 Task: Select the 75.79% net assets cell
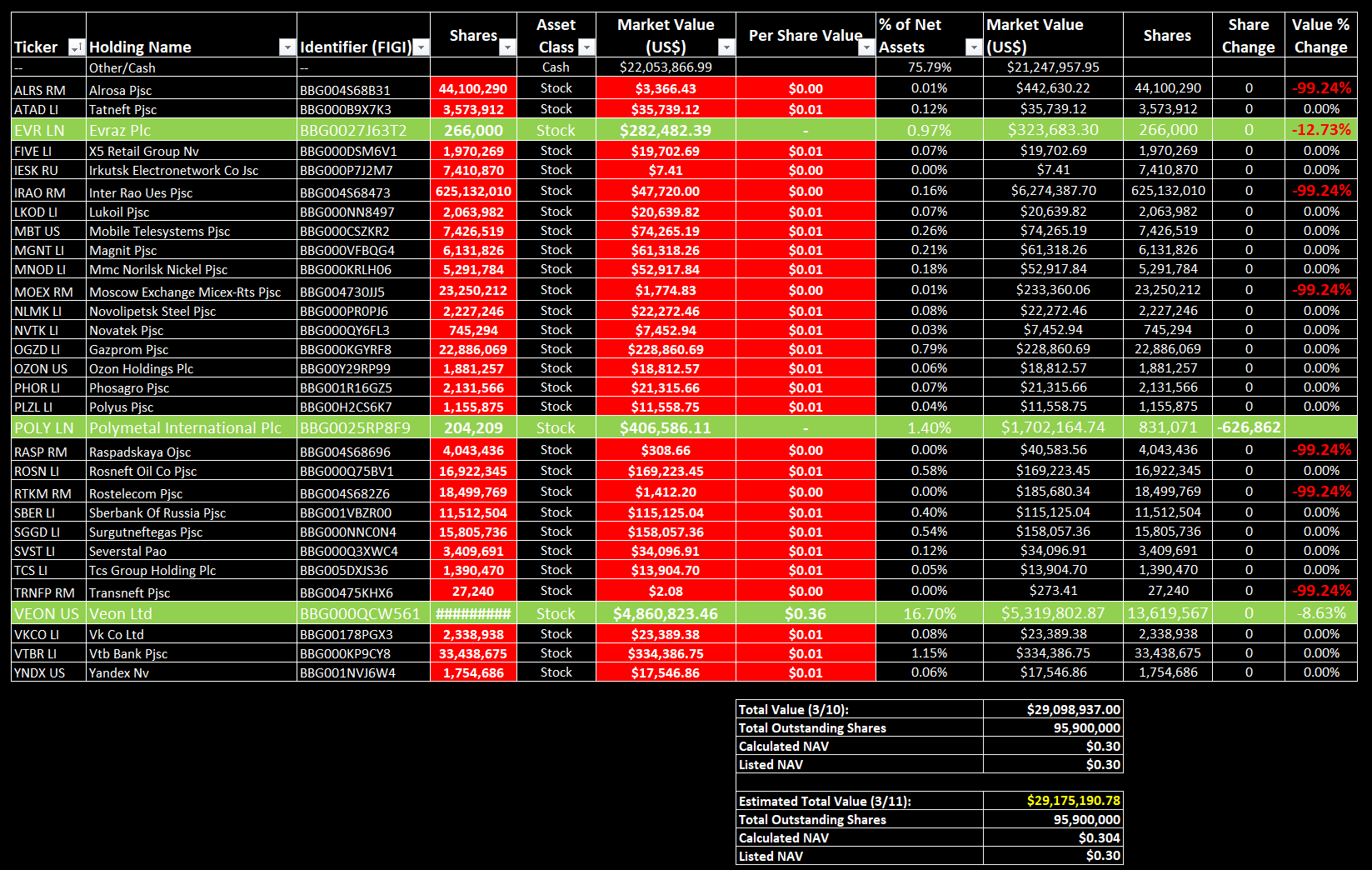(x=929, y=67)
